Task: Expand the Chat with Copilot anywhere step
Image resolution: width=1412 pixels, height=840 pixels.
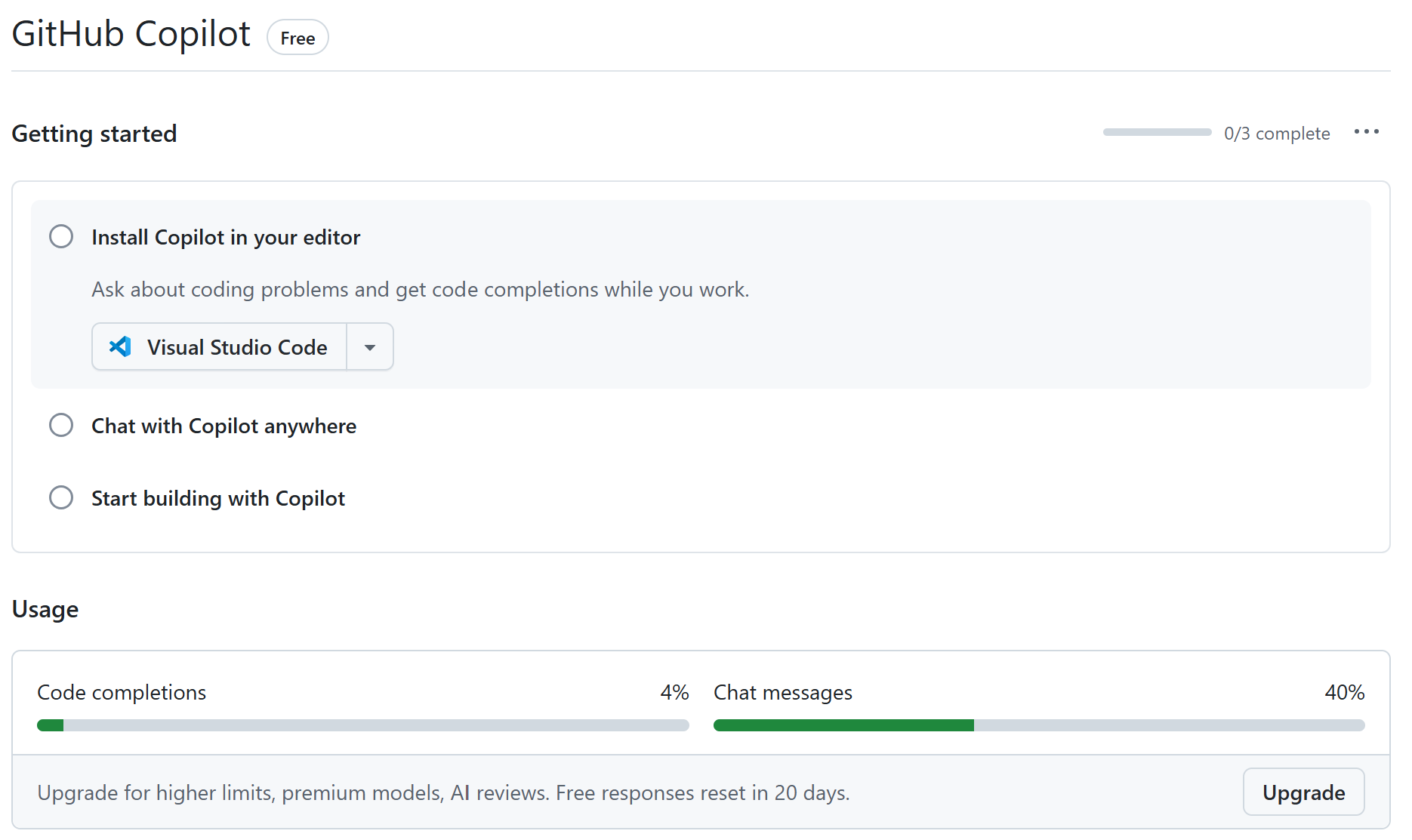Action: tap(224, 426)
